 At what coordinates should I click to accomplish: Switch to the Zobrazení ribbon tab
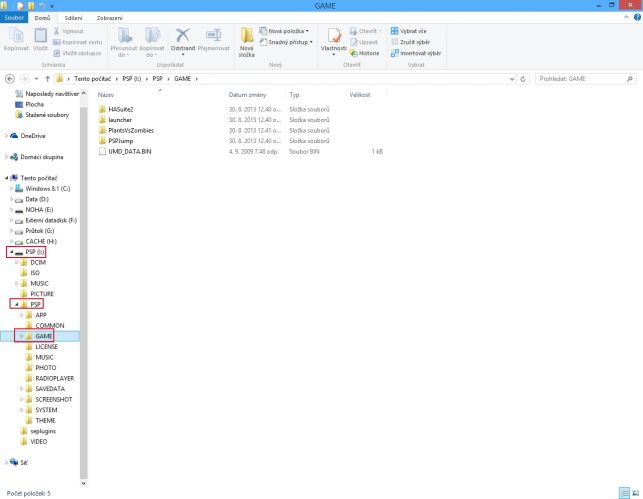point(109,18)
